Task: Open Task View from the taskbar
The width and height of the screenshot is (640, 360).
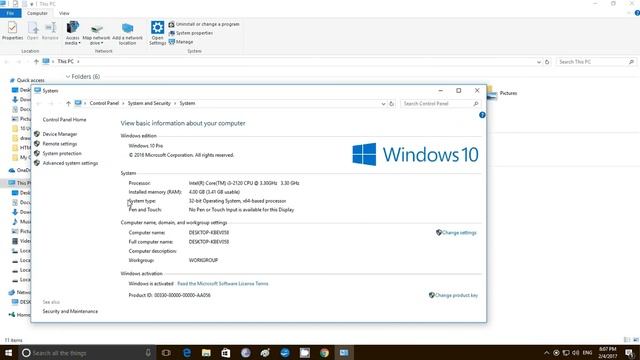Action: coord(166,353)
